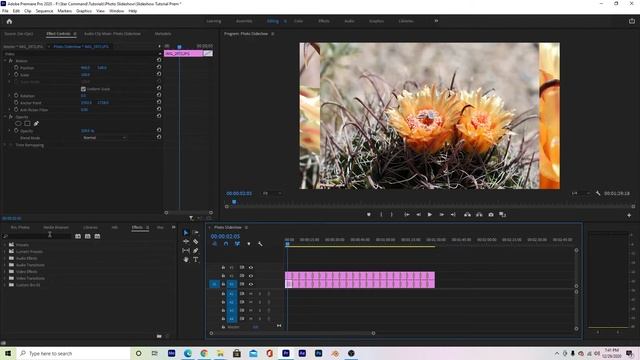
Task: Select the Hand tool
Action: [186, 260]
